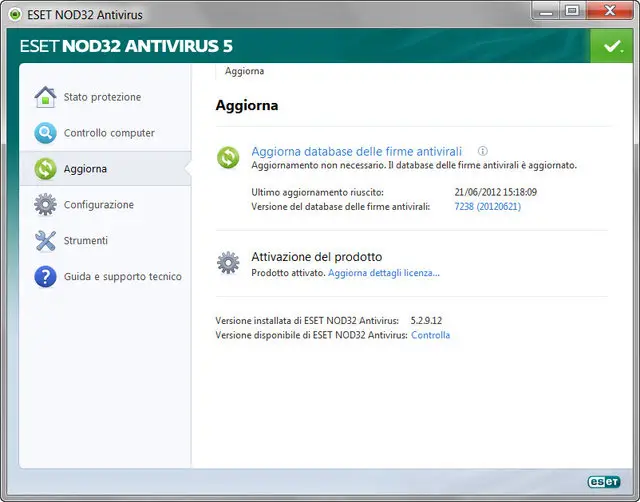Click the Versione disponibile di ESET NOD32 label
This screenshot has height=502, width=640.
tap(311, 335)
